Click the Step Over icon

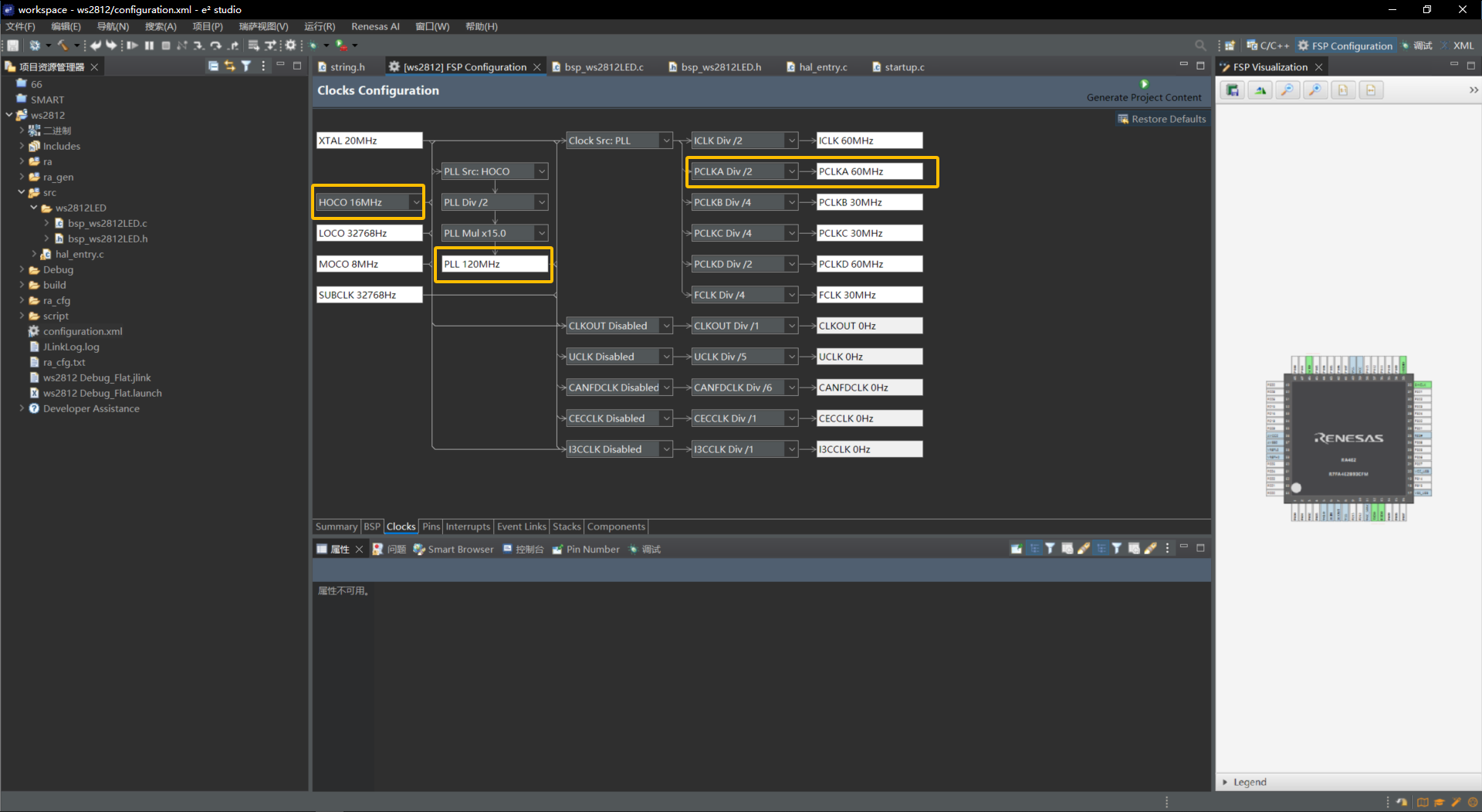[x=216, y=46]
